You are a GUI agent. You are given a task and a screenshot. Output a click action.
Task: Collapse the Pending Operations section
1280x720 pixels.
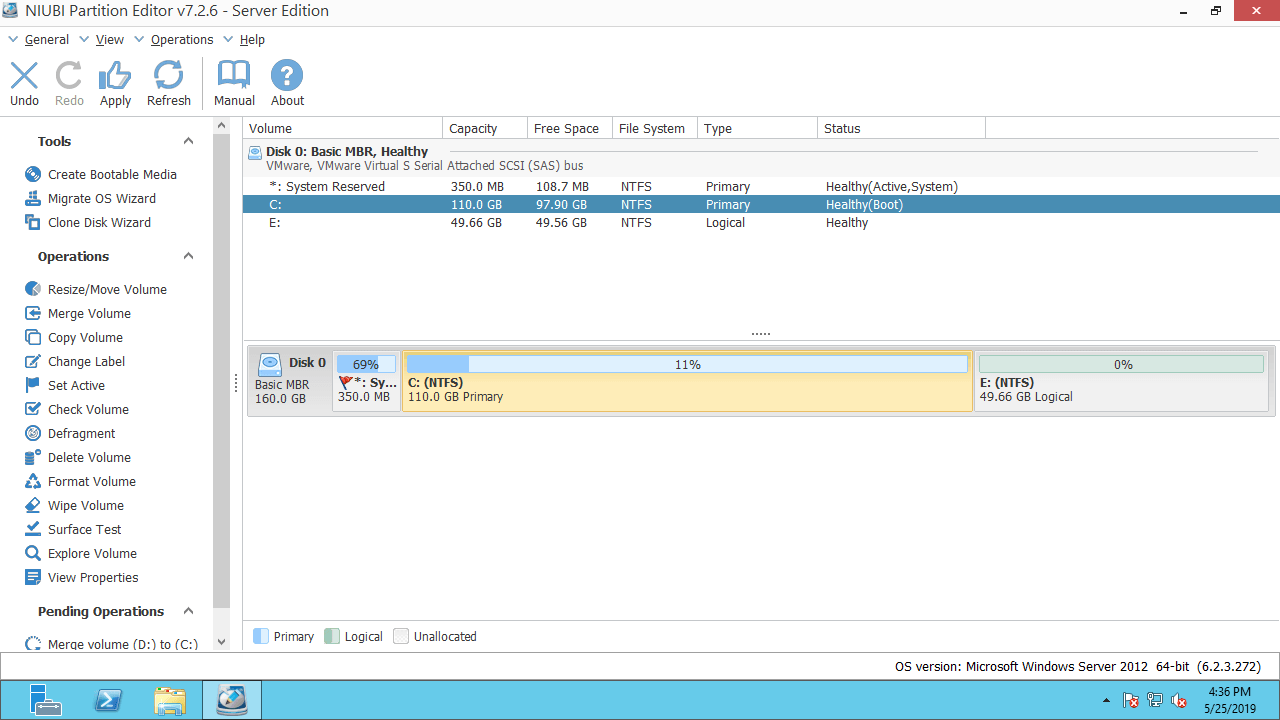click(x=188, y=611)
